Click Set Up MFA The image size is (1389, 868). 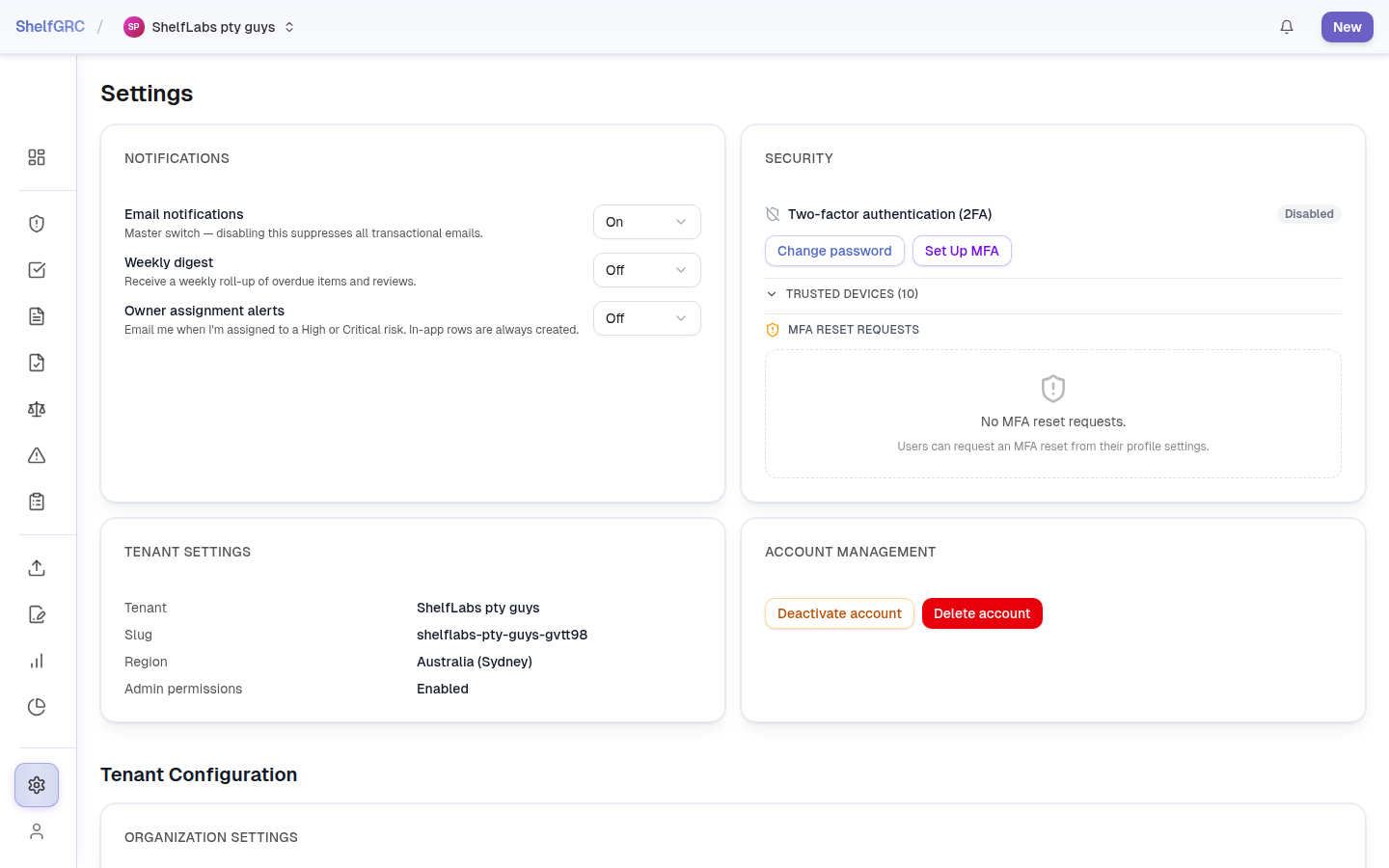[x=962, y=251]
